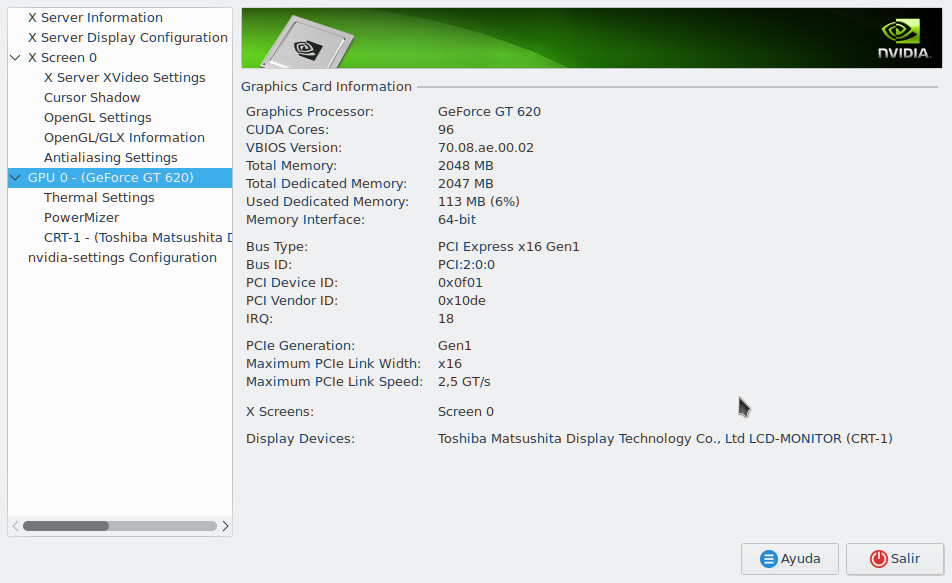
Task: Click the Display Devices: label
Action: pyautogui.click(x=300, y=439)
